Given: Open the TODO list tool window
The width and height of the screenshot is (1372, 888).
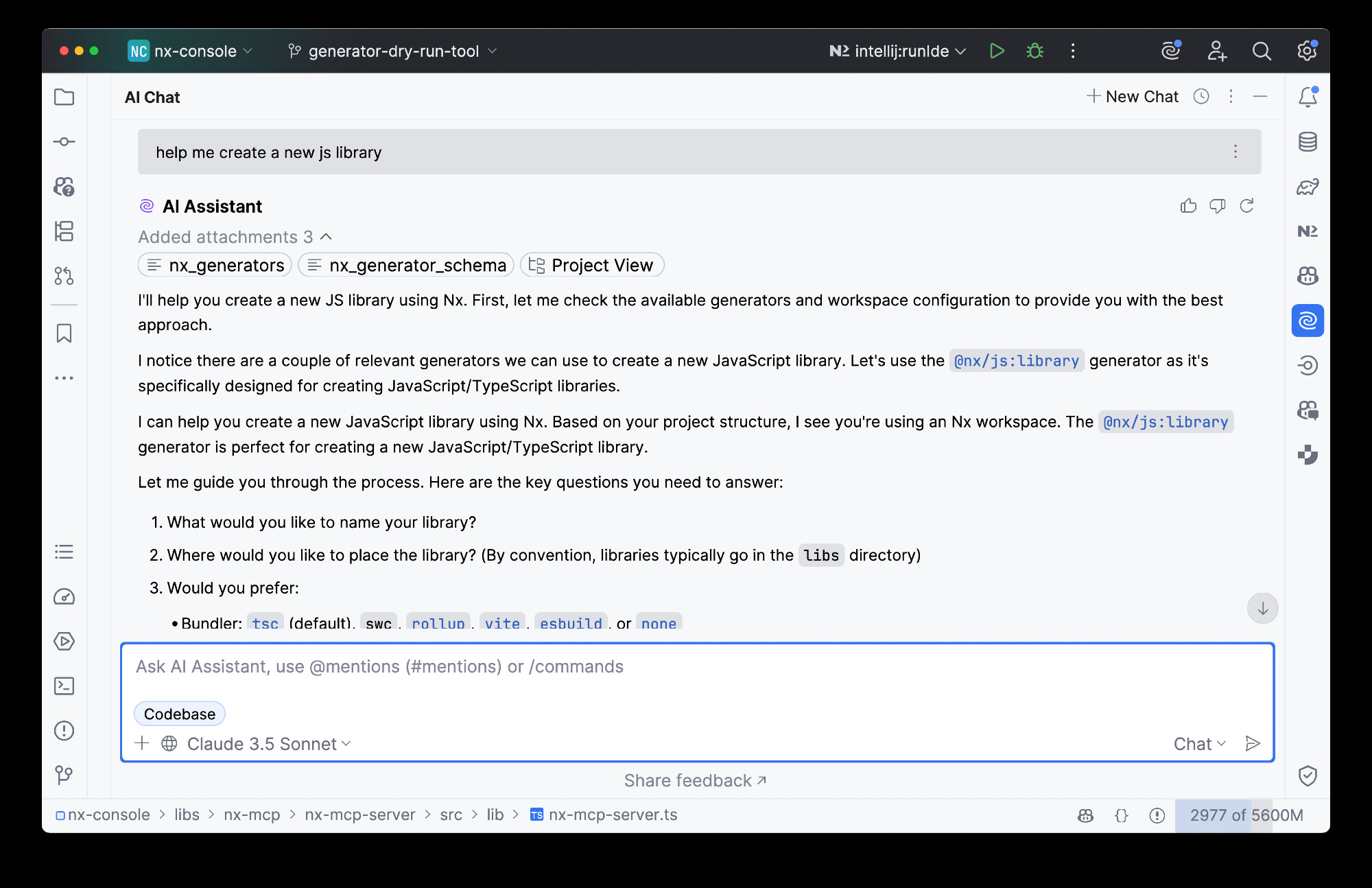Looking at the screenshot, I should 64,552.
